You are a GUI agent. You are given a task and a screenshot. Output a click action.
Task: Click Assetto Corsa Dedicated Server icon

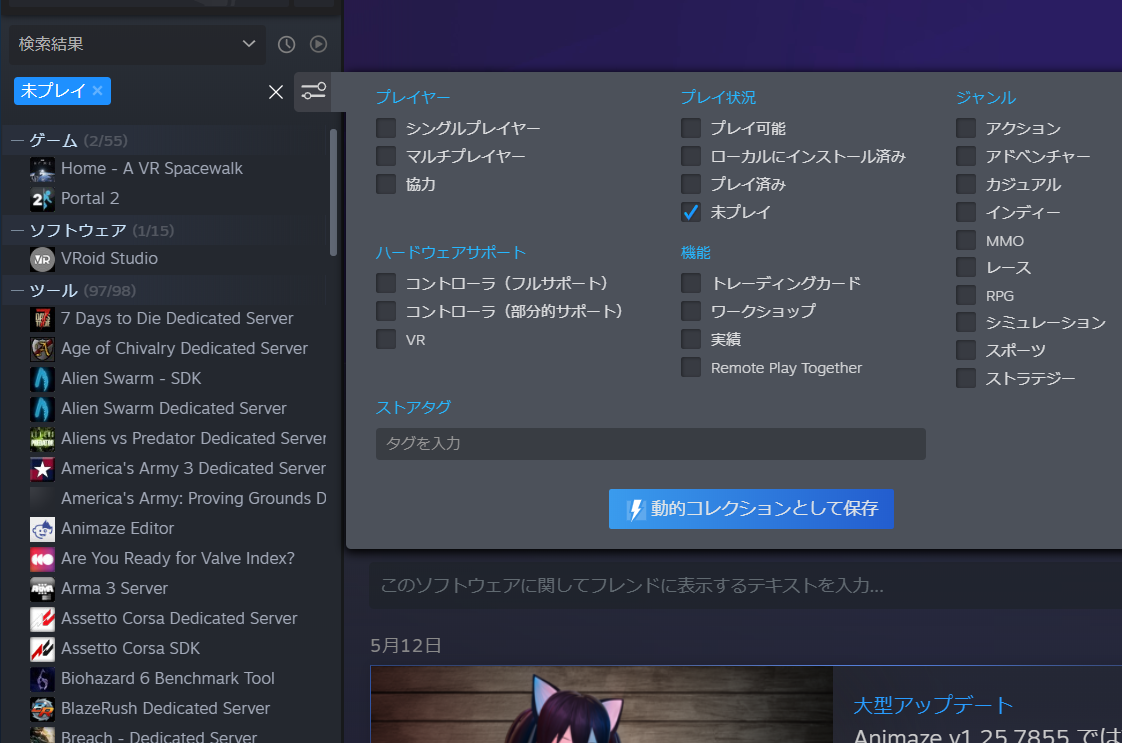(42, 619)
